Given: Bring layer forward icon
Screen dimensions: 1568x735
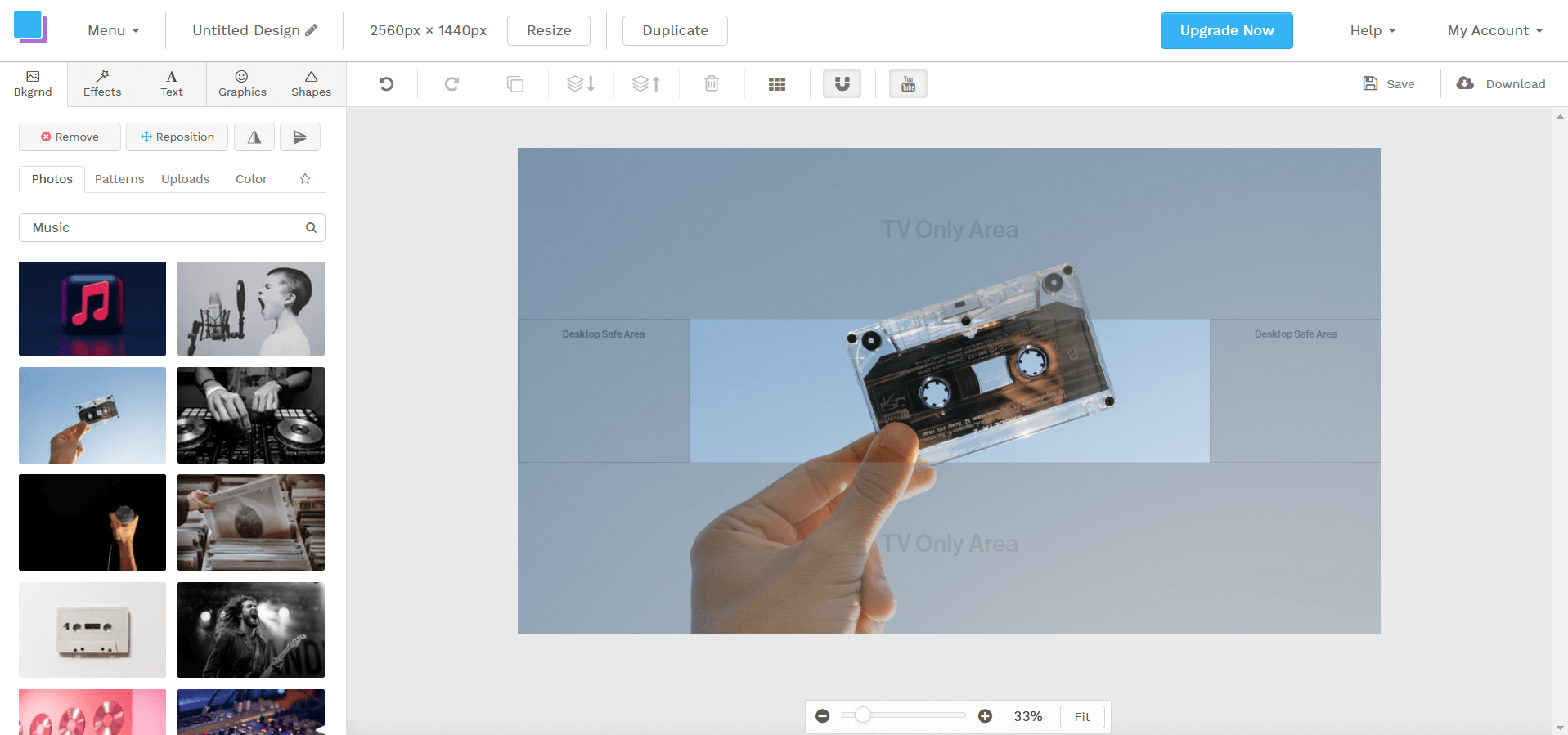Looking at the screenshot, I should point(646,83).
